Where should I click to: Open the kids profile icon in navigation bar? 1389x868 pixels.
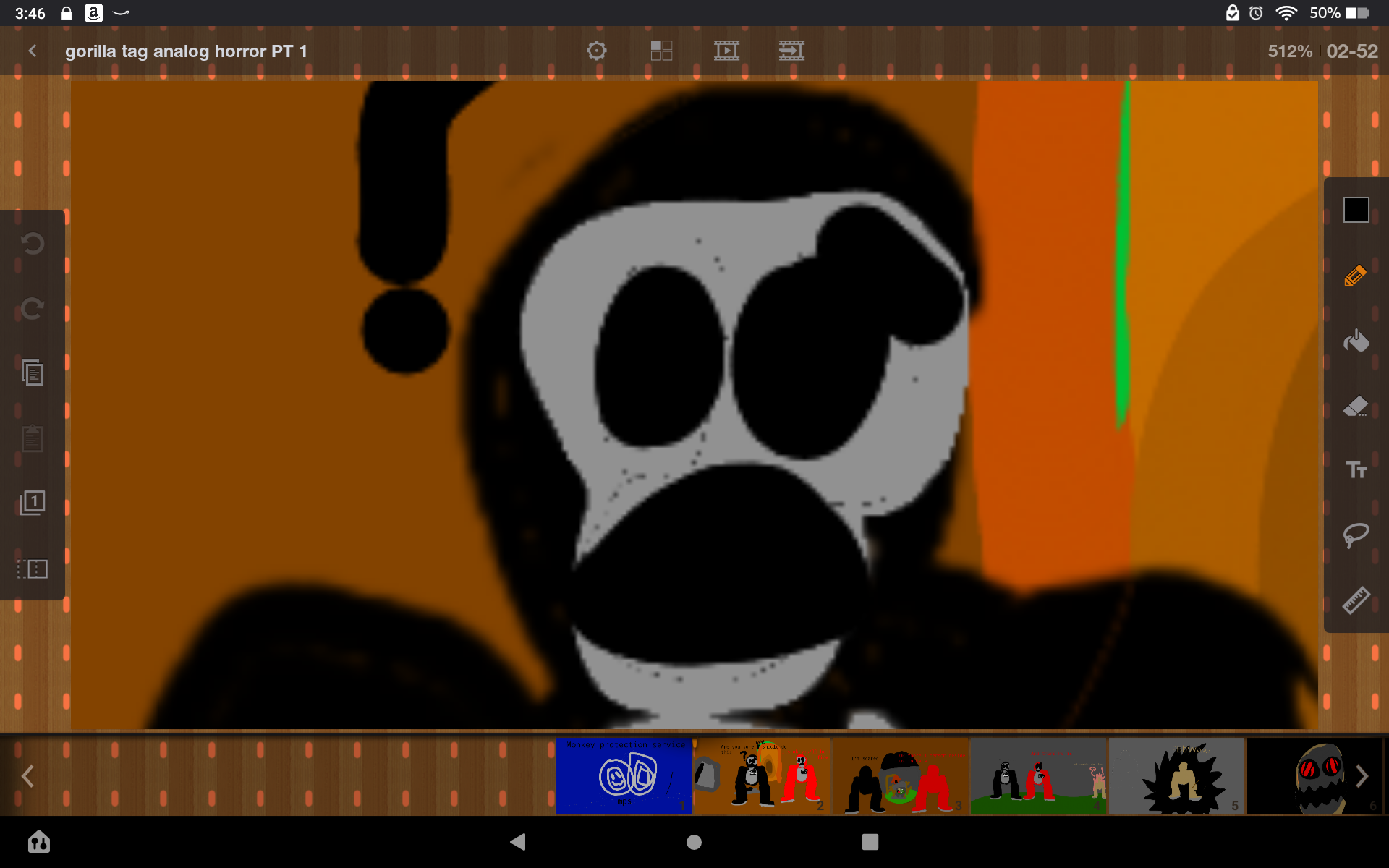tap(39, 842)
